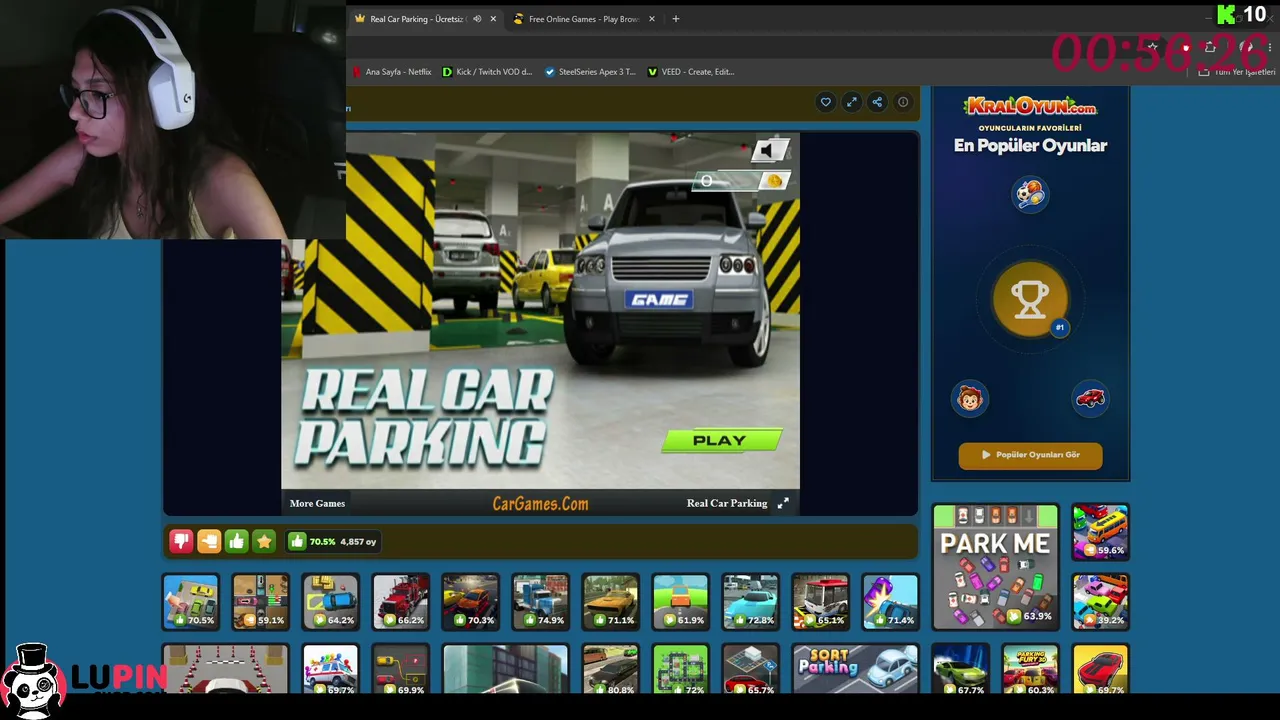Open the green car game rated 67.7%
The image size is (1280, 720).
pos(960,670)
